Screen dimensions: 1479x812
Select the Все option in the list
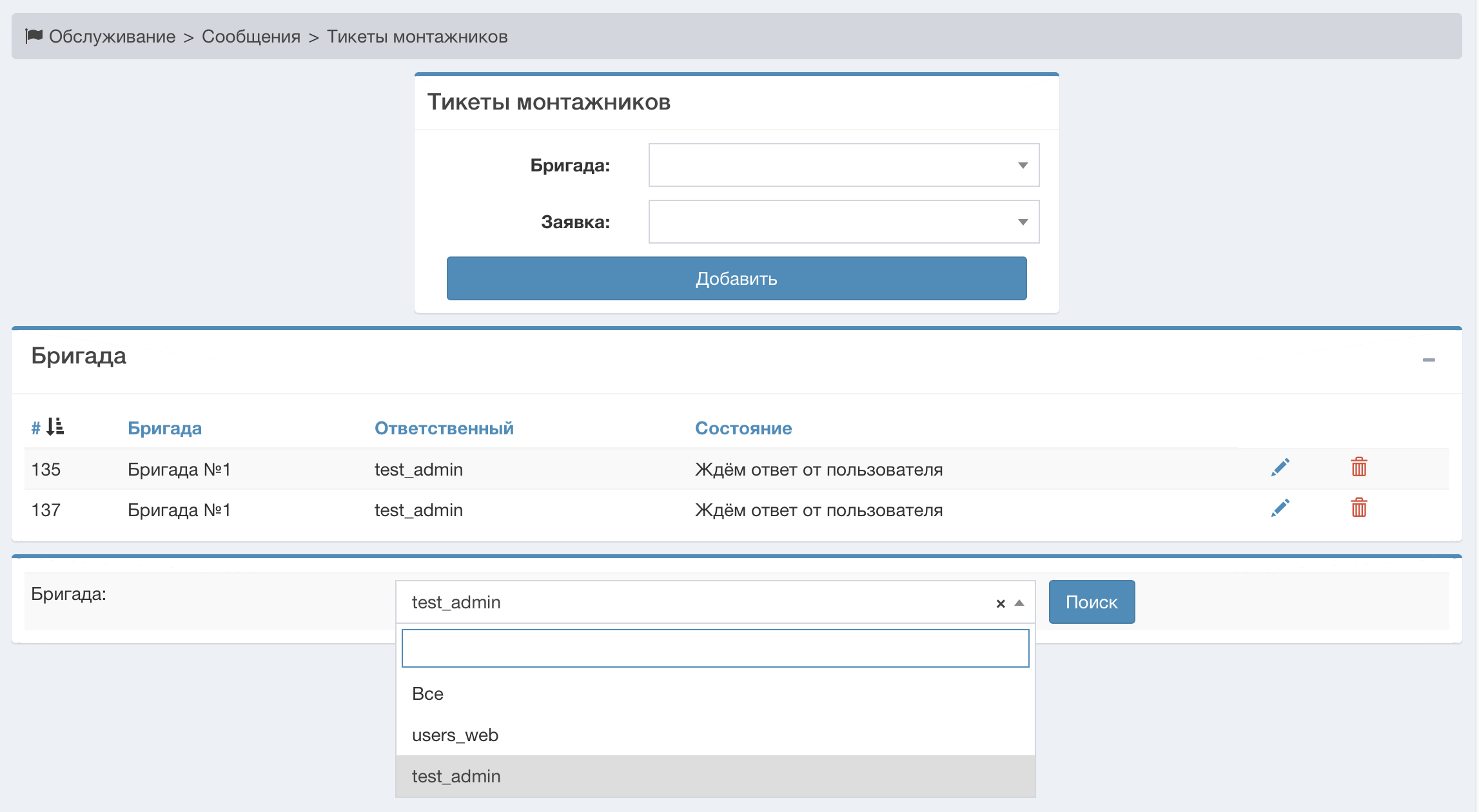(428, 694)
